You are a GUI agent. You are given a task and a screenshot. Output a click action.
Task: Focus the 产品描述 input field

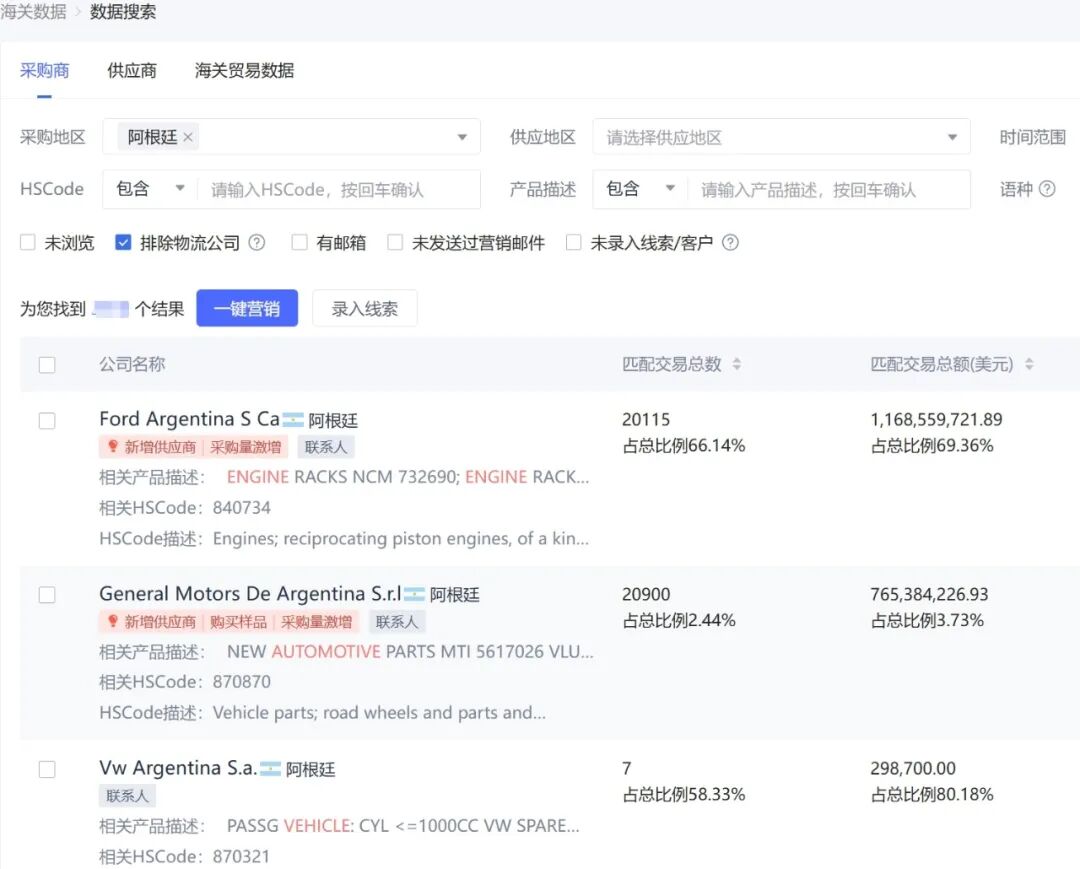(829, 189)
